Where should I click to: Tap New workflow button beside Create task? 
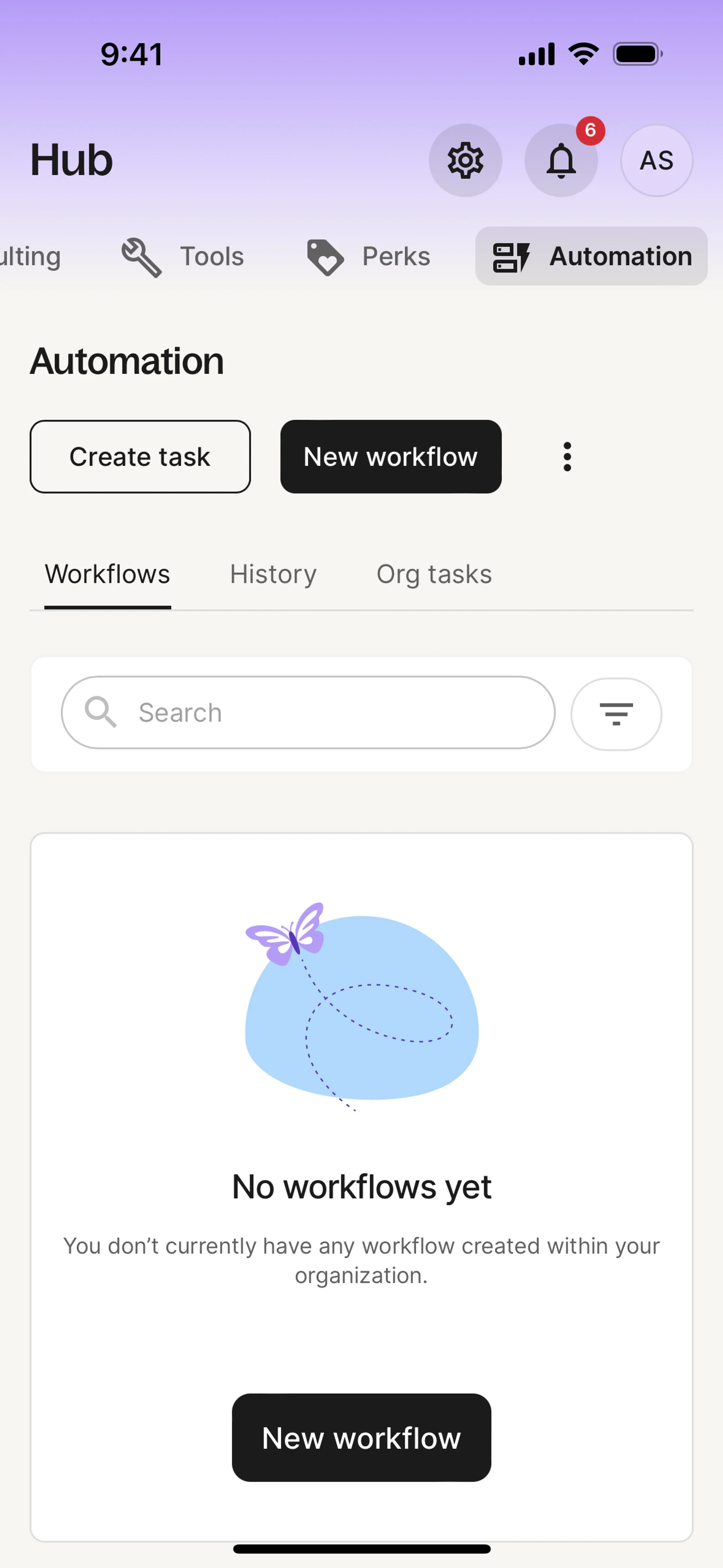coord(391,457)
